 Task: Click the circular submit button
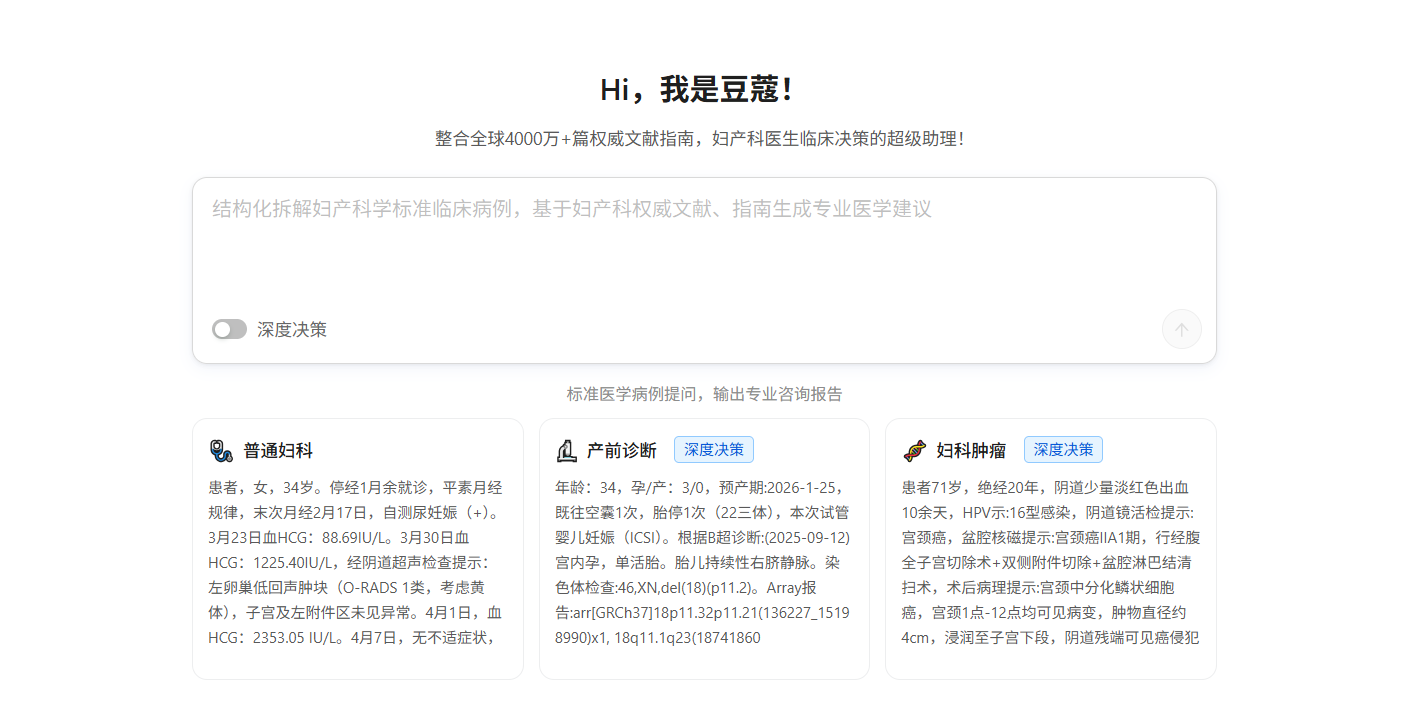(1181, 329)
